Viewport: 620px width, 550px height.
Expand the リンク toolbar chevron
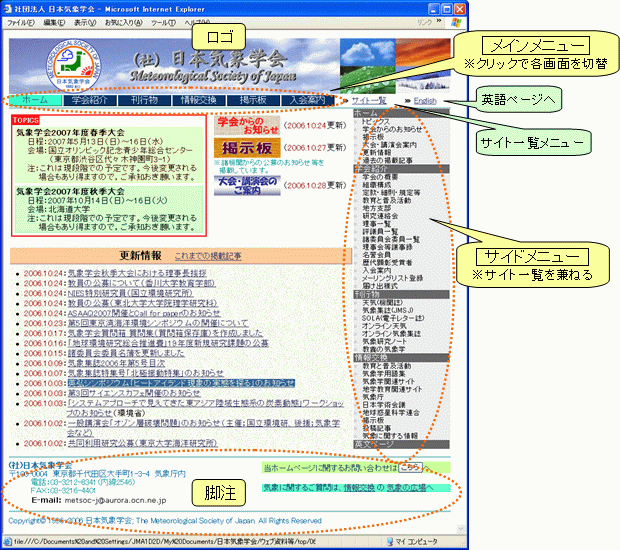(439, 21)
